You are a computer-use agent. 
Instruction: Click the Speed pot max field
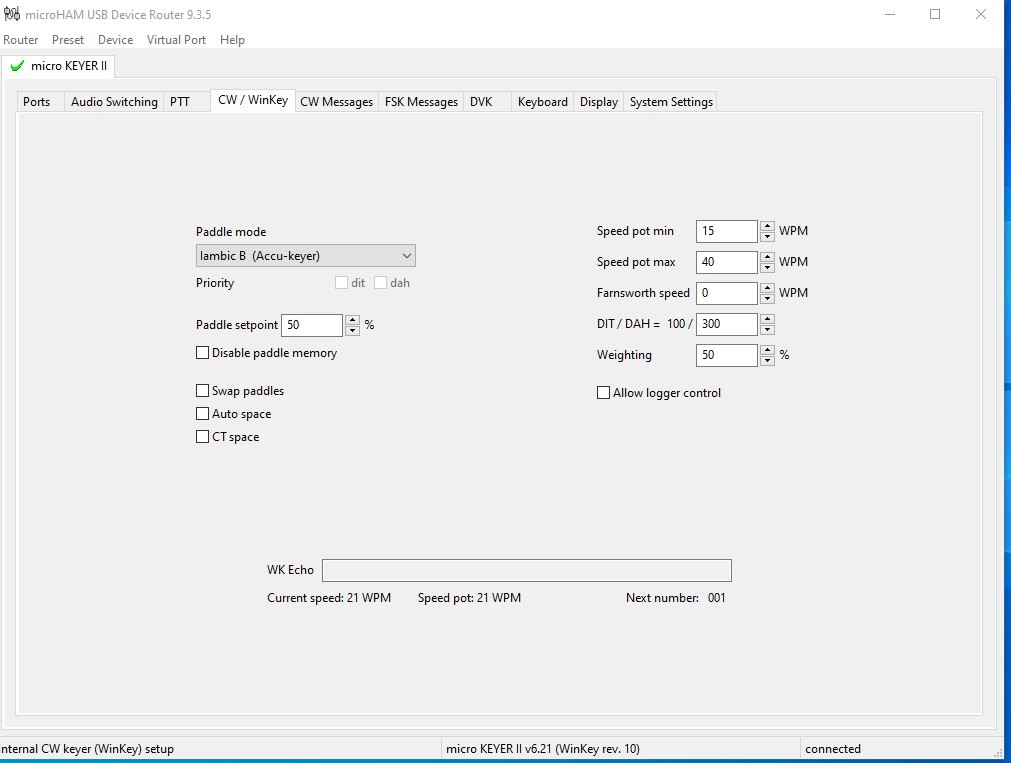[727, 263]
